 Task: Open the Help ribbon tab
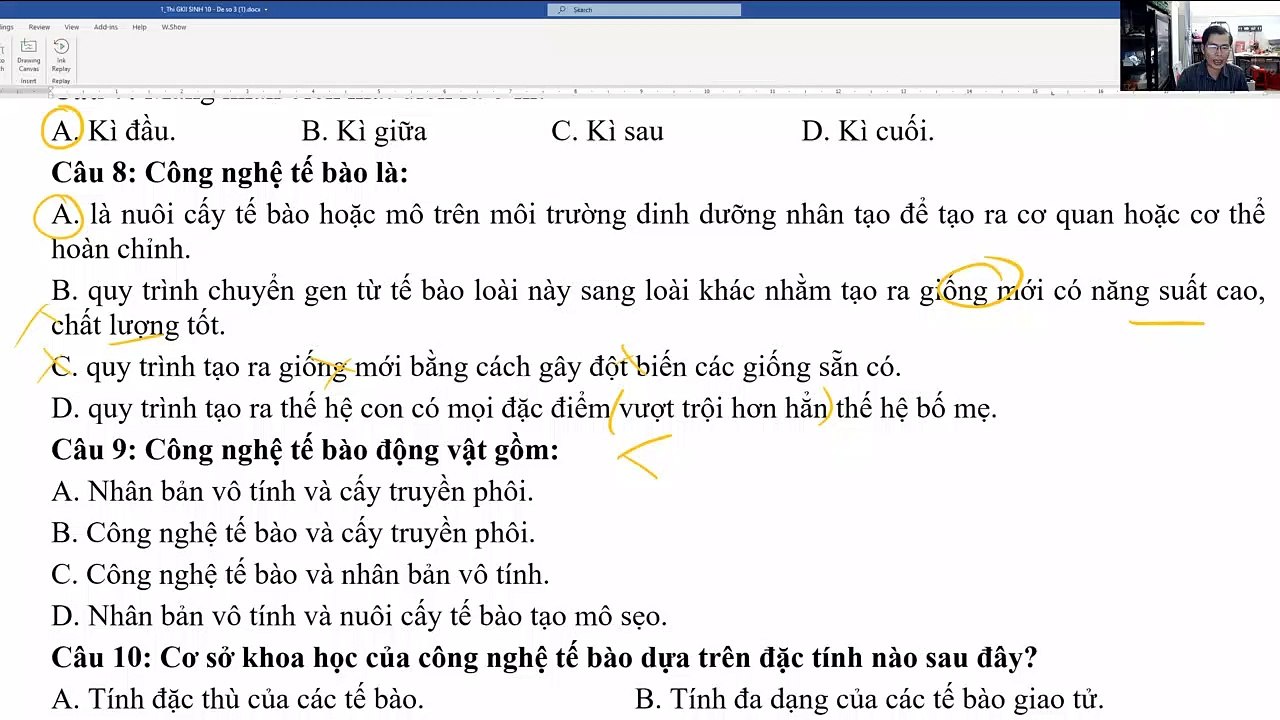139,27
